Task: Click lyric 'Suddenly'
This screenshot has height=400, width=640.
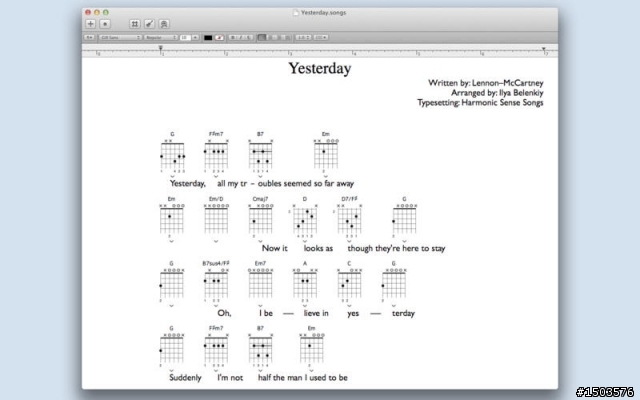Action: (x=185, y=378)
